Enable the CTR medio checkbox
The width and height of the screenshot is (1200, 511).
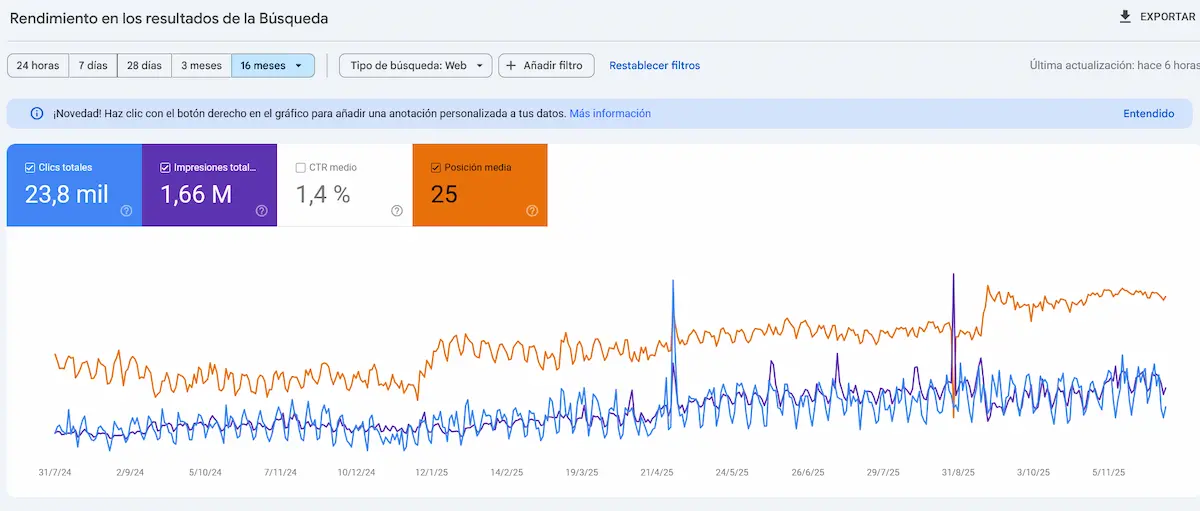click(301, 168)
